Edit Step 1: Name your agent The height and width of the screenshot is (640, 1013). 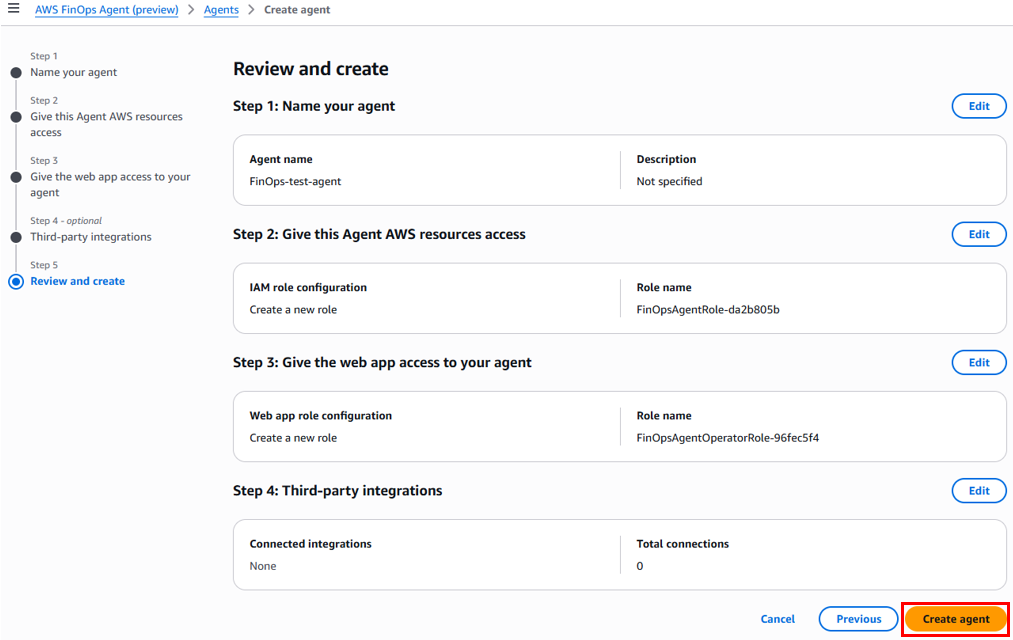tap(979, 106)
